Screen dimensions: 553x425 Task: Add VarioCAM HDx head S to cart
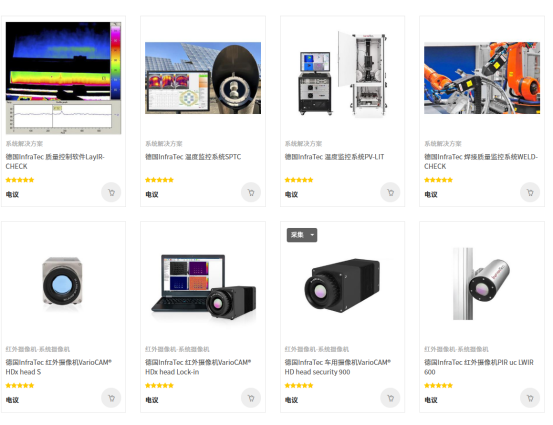(x=111, y=398)
